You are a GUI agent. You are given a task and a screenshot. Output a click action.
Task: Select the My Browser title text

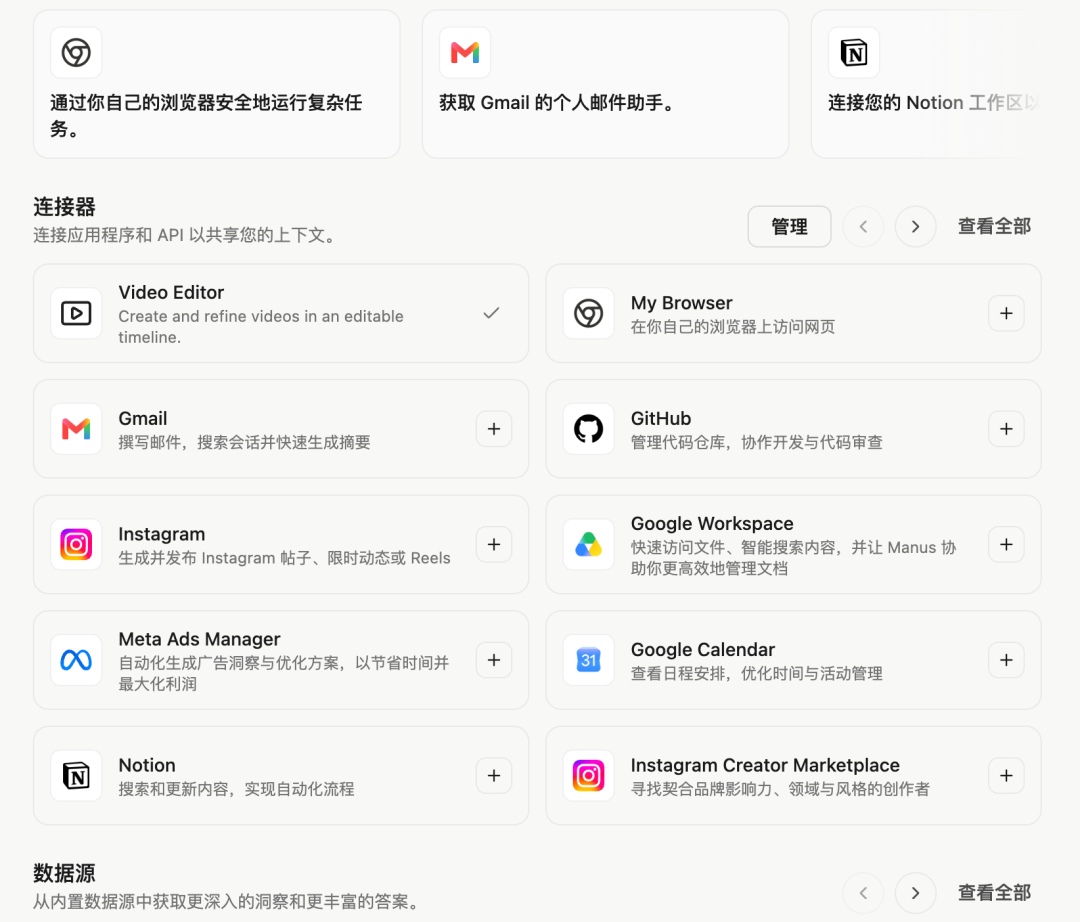(x=681, y=303)
